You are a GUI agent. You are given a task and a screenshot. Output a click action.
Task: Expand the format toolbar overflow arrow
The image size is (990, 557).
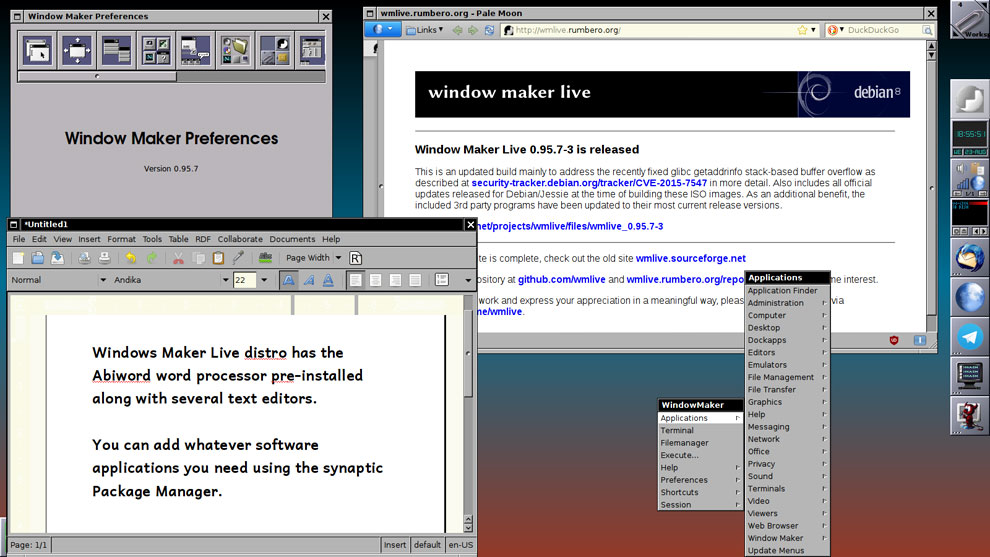468,280
